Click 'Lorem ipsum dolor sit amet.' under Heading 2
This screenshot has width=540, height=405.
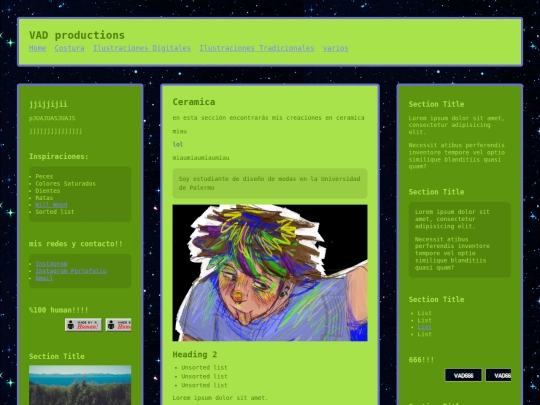tap(220, 398)
